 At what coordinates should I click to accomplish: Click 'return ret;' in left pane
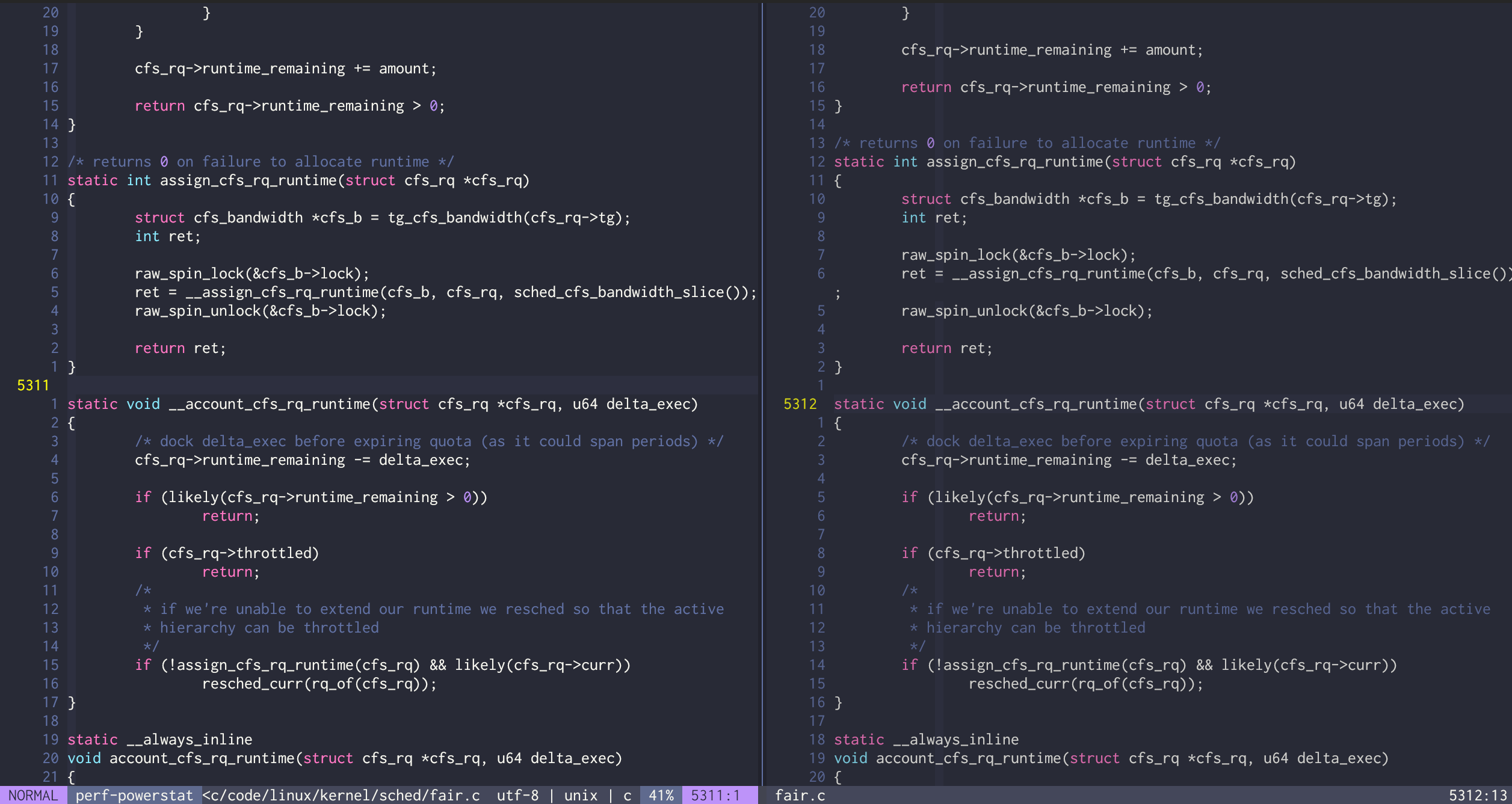(180, 348)
